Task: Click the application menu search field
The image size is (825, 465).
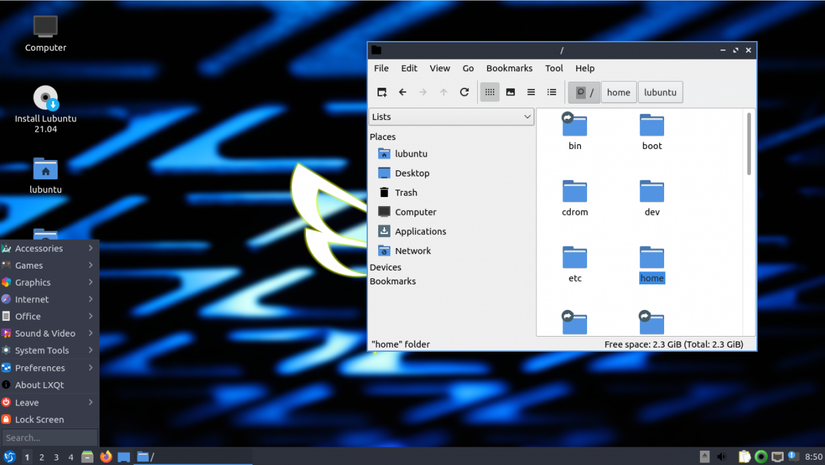Action: coord(49,438)
